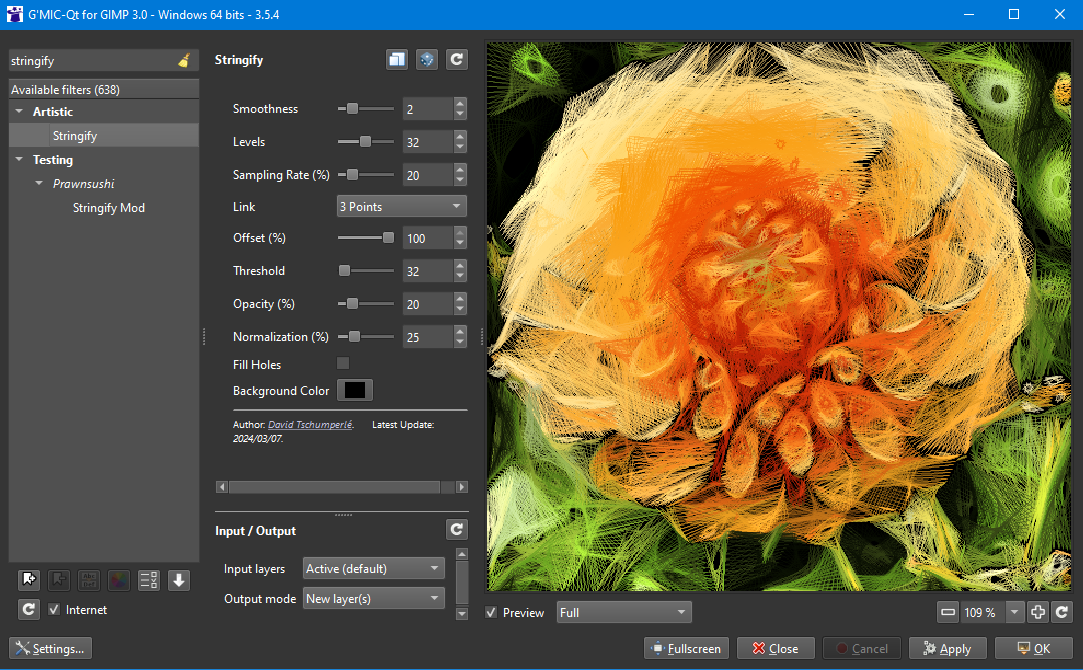
Task: Refresh the Input / Output settings
Action: (x=457, y=529)
